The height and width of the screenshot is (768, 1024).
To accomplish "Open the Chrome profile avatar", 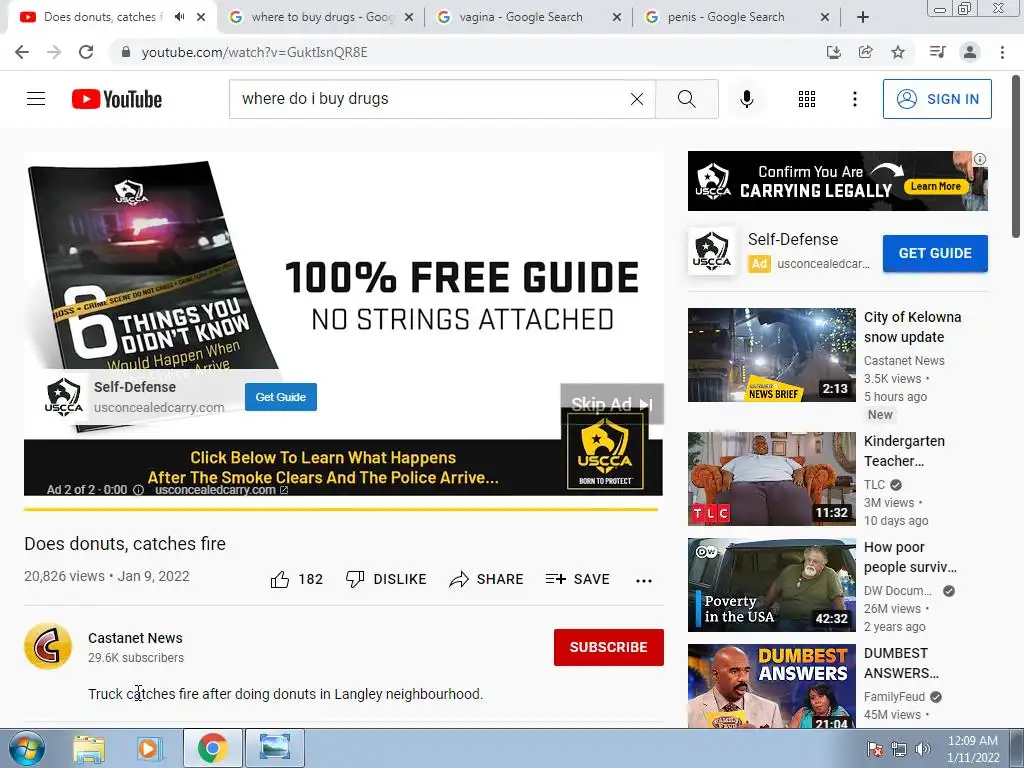I will (x=970, y=52).
